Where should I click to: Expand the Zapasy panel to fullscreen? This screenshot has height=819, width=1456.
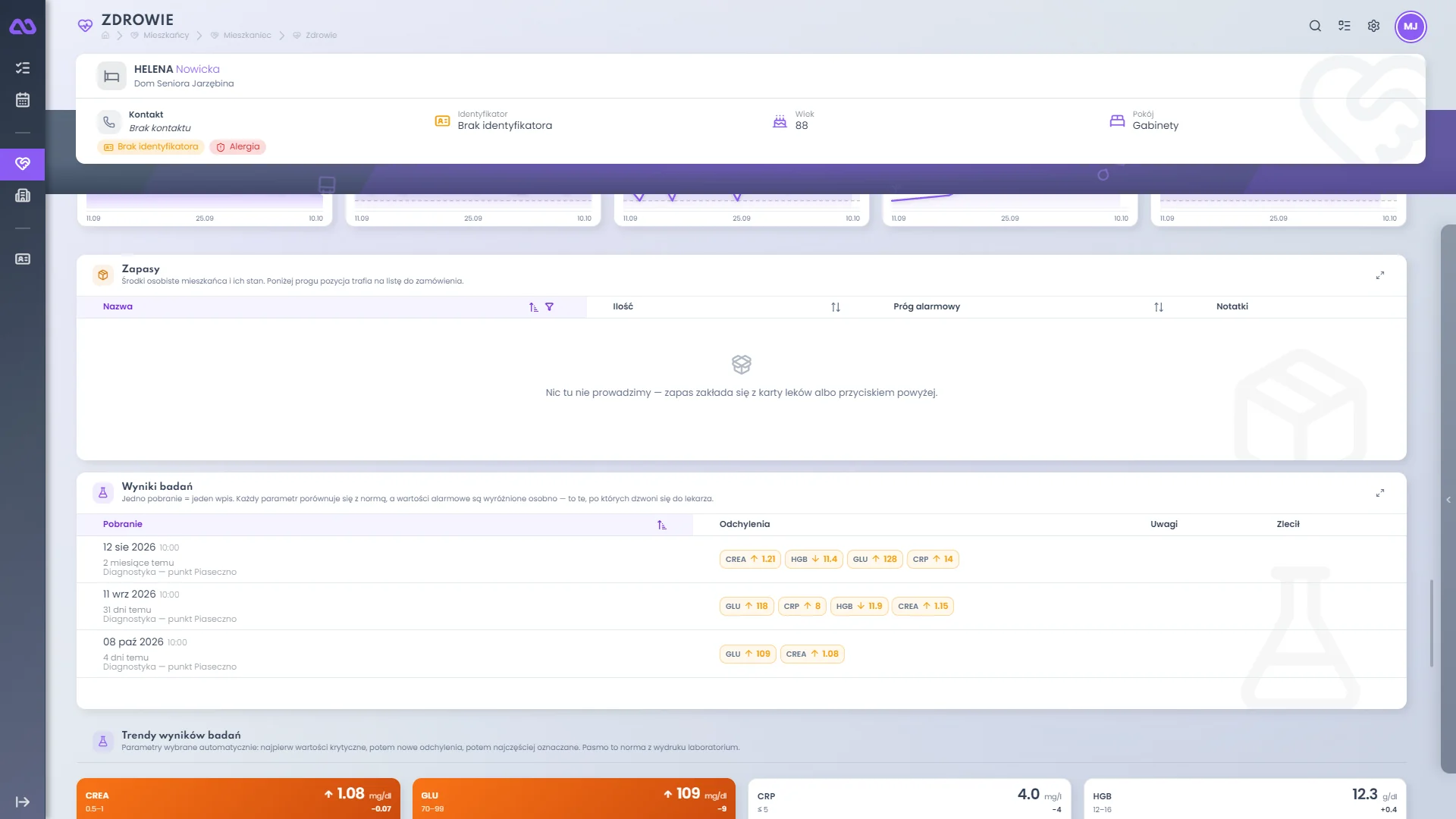point(1380,275)
